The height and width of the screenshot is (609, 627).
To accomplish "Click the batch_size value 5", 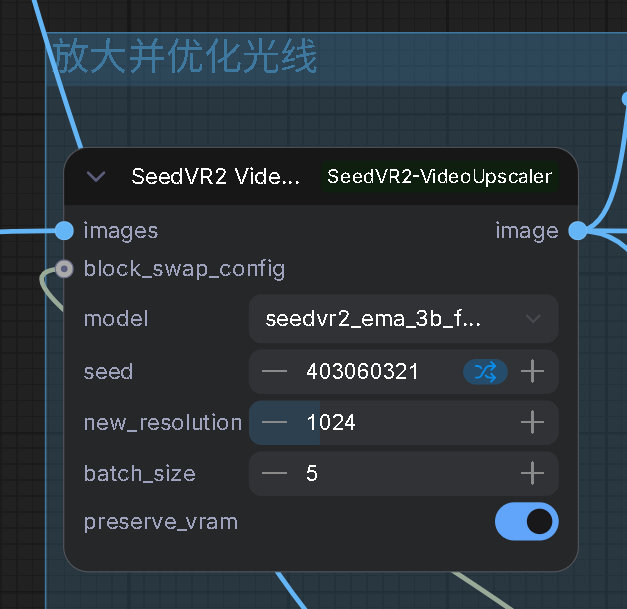I will [312, 473].
